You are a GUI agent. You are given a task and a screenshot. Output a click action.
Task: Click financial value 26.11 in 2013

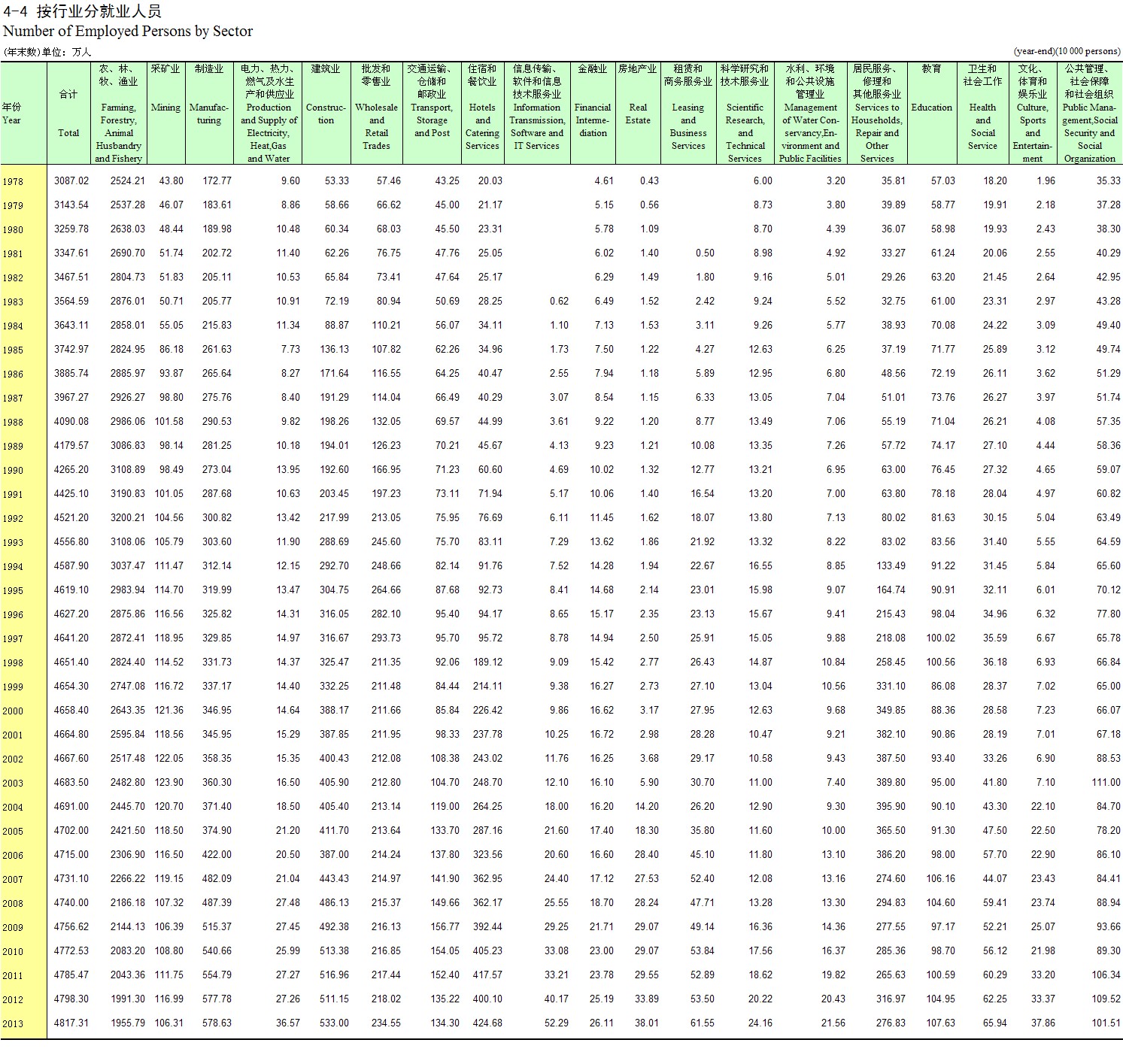pyautogui.click(x=602, y=1023)
